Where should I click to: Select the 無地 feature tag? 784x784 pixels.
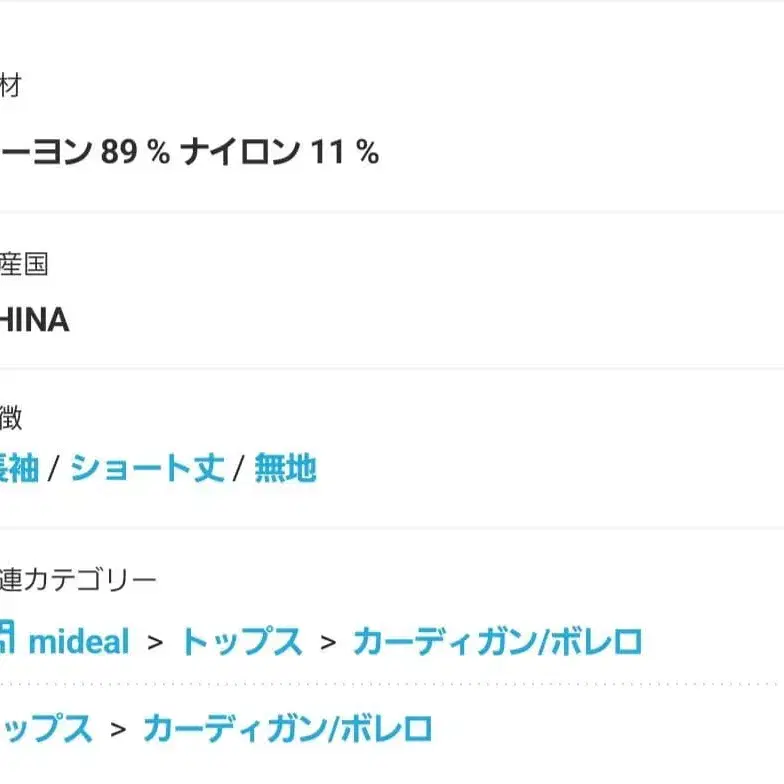coord(285,468)
